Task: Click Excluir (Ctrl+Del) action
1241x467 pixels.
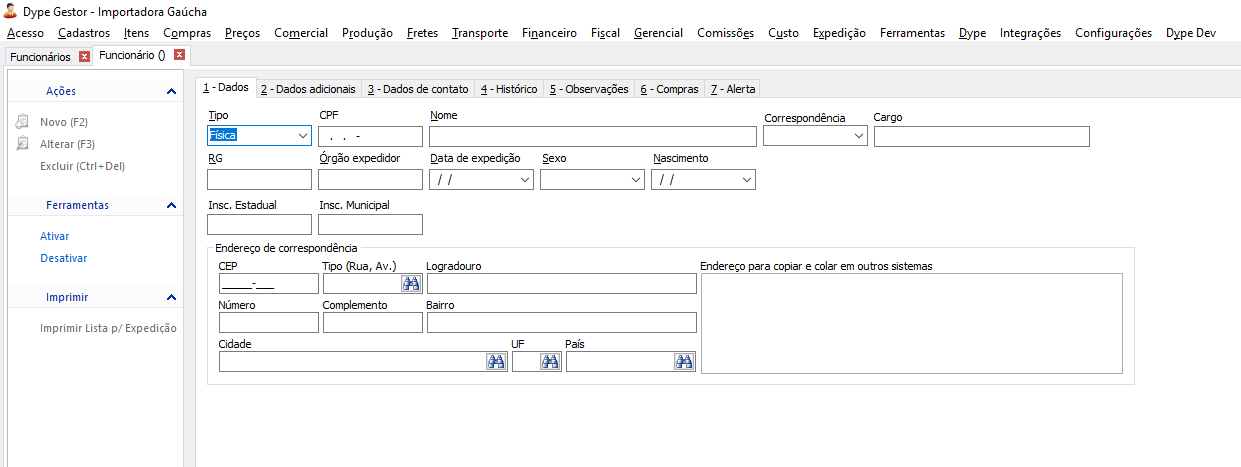Action: (82, 166)
